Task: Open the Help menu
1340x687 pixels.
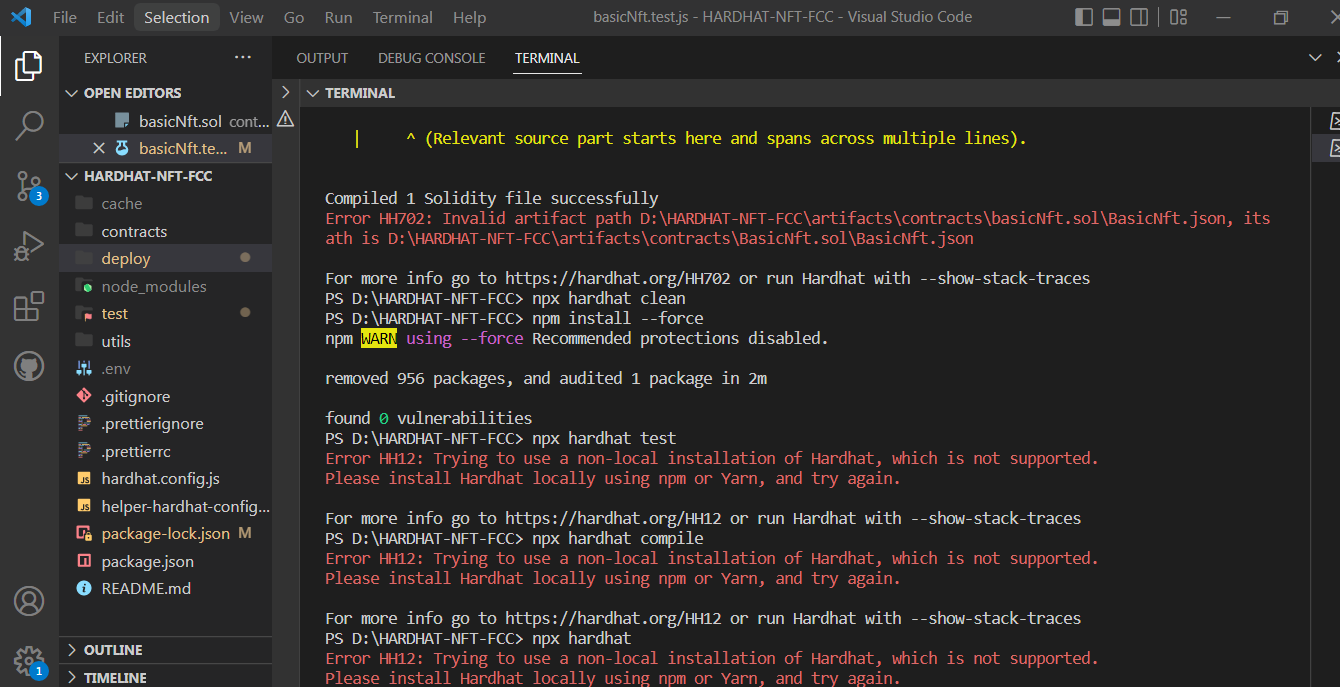Action: [x=469, y=17]
